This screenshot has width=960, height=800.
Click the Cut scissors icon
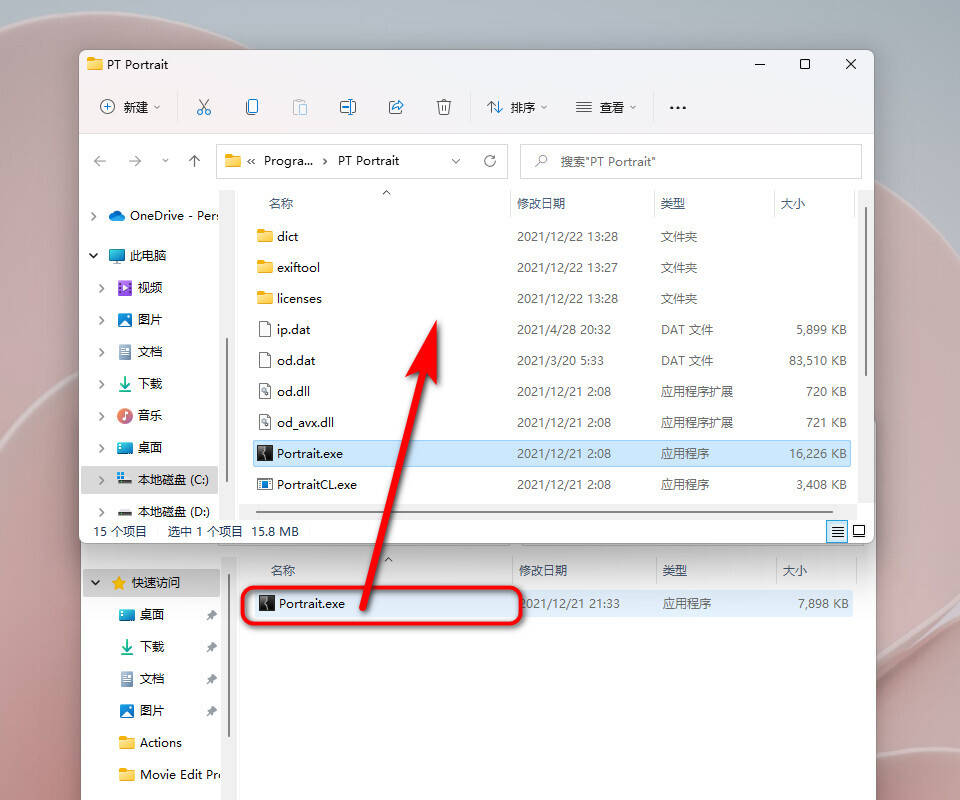[204, 107]
